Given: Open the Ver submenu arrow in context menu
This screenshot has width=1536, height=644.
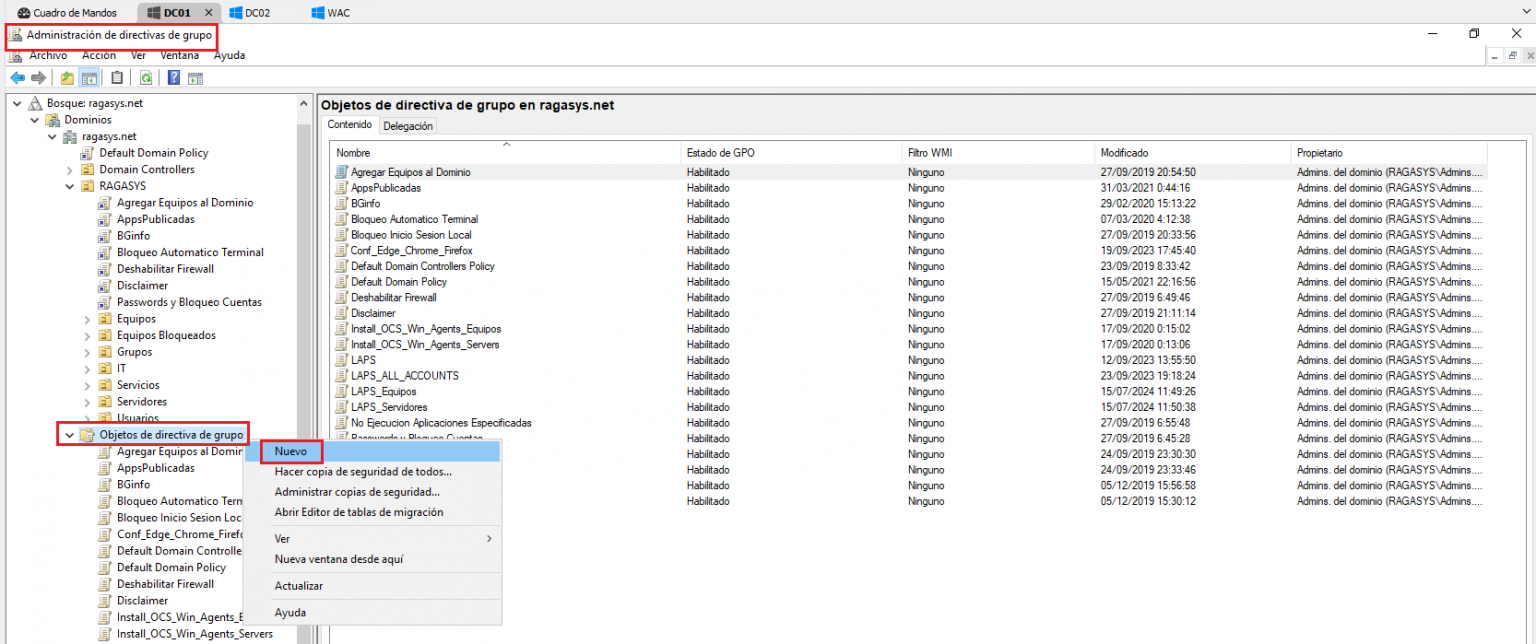Looking at the screenshot, I should (x=489, y=539).
